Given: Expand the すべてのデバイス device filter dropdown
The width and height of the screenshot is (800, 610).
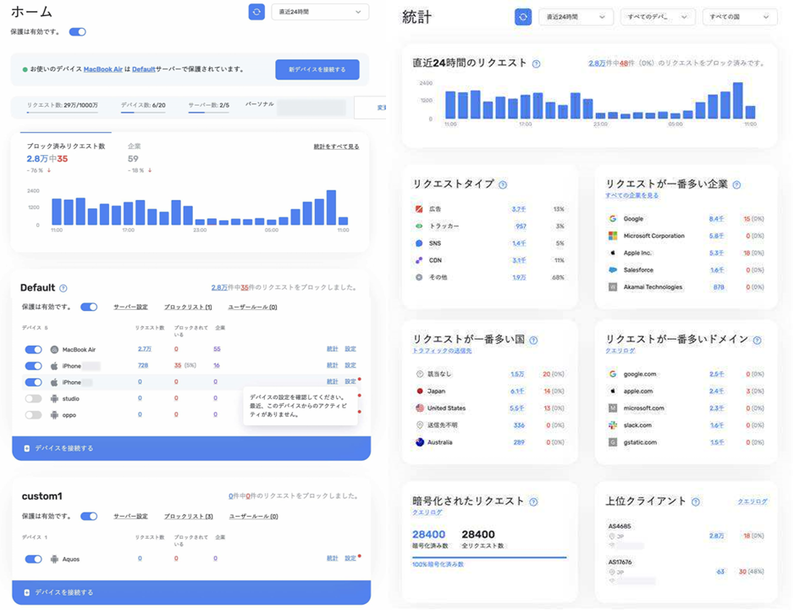Looking at the screenshot, I should pos(658,17).
